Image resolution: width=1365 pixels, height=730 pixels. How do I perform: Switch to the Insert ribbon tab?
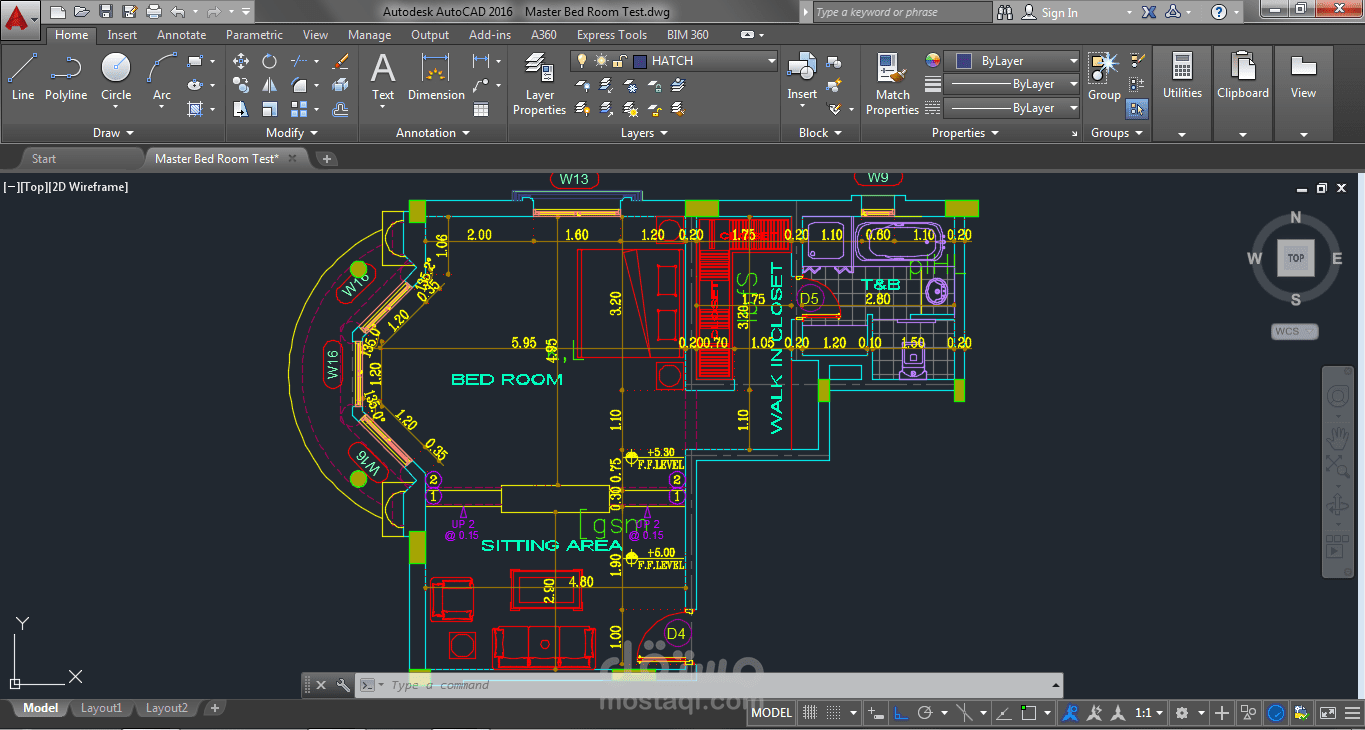123,35
